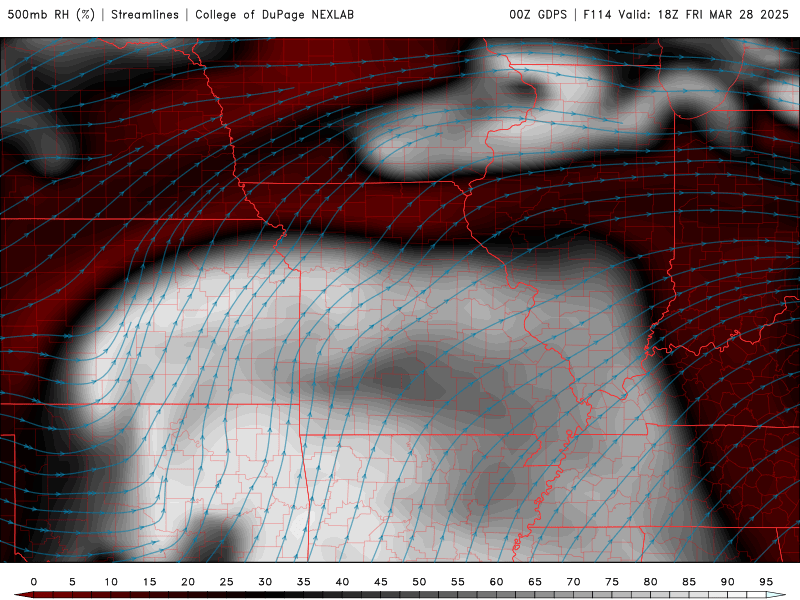Click the "0" label on color scale
This screenshot has width=800, height=600.
34,582
